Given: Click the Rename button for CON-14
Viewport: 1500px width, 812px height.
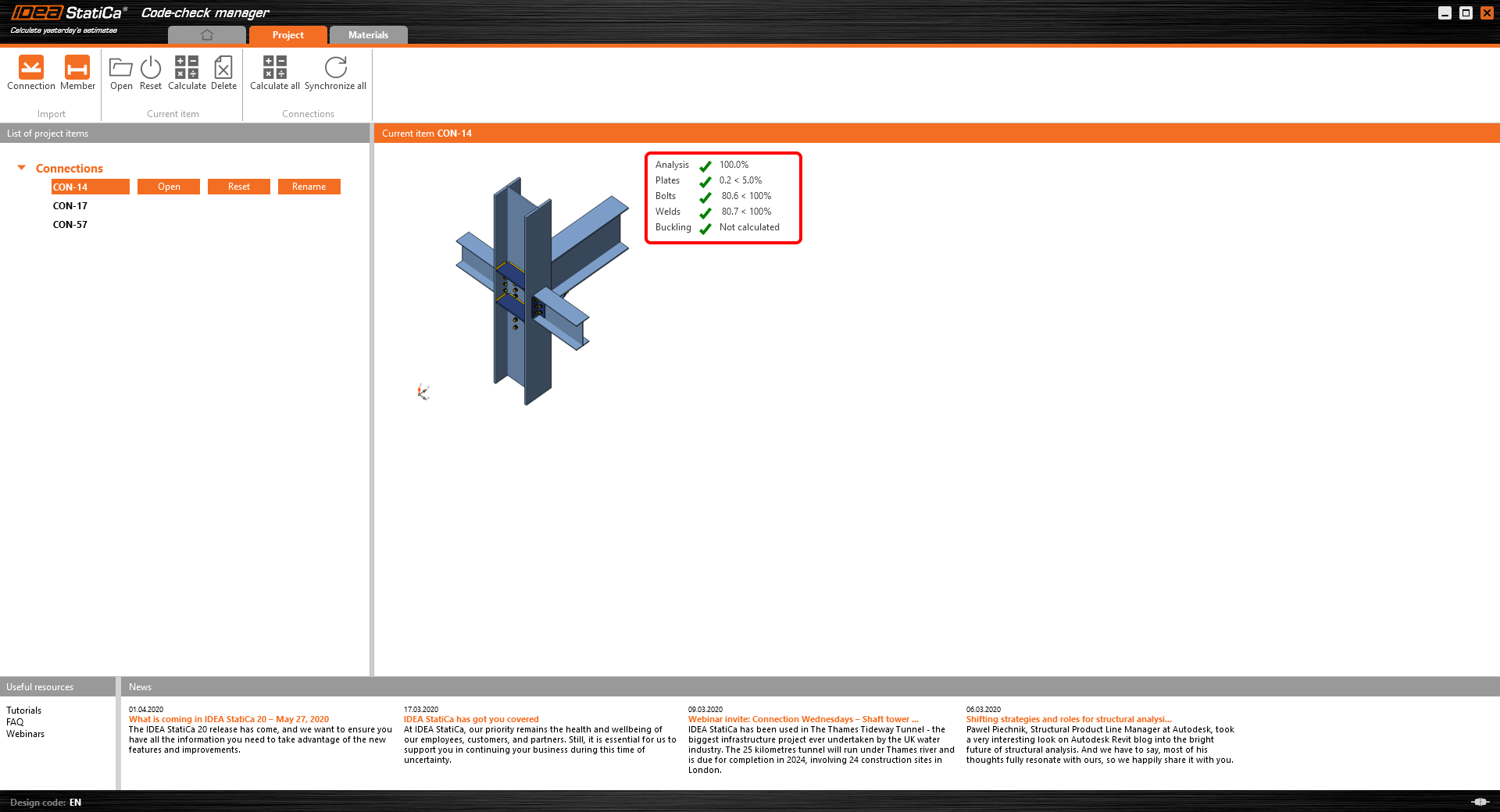Looking at the screenshot, I should pos(309,187).
